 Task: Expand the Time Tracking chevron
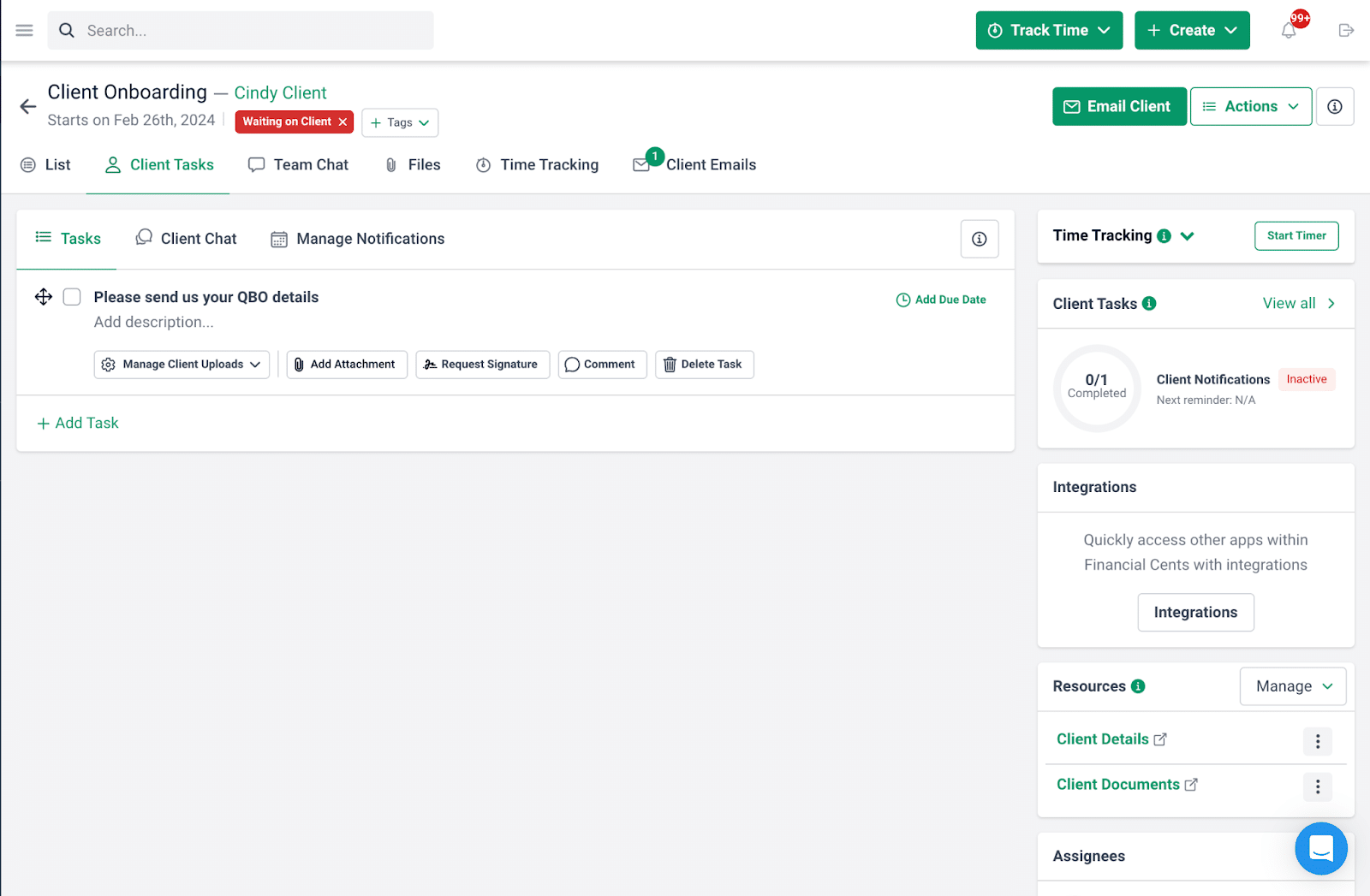point(1187,236)
